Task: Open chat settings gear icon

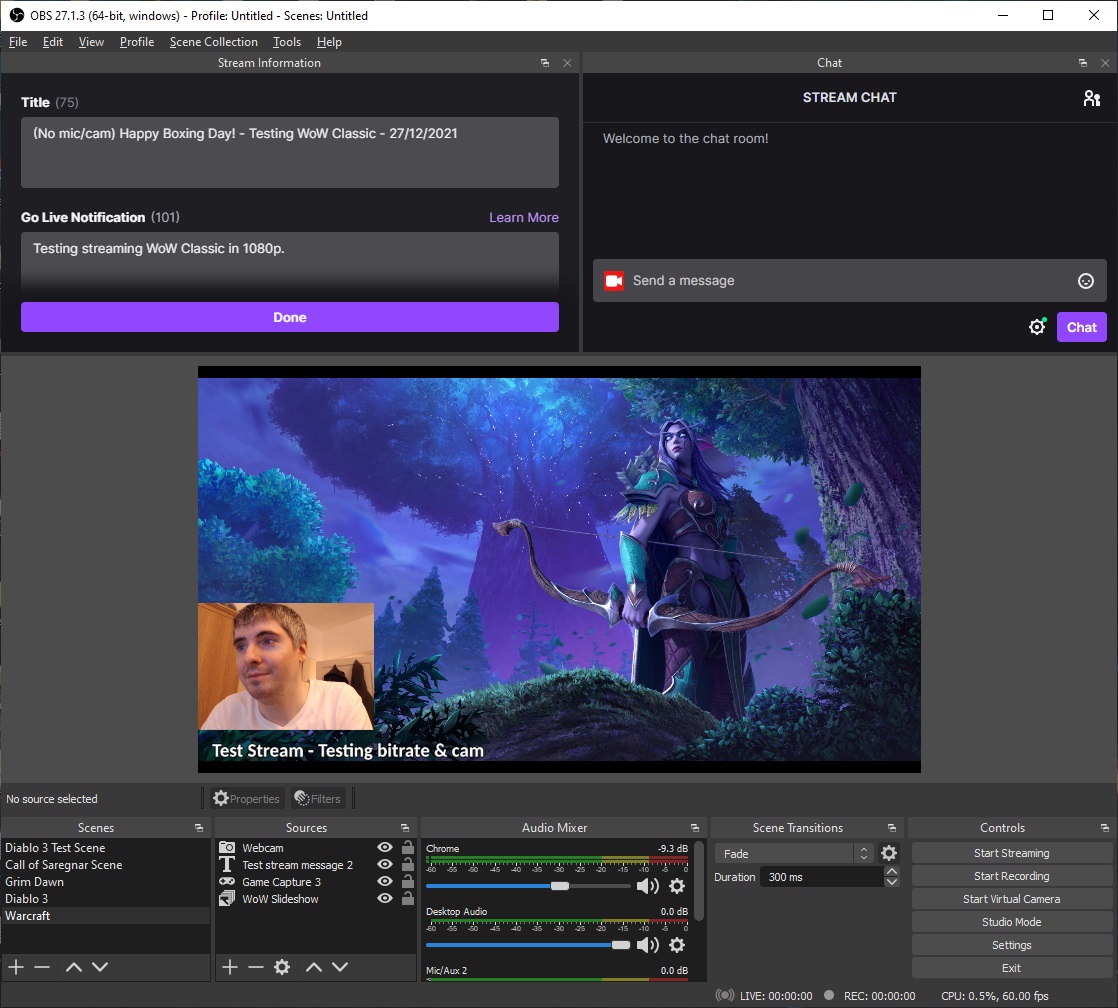Action: (x=1037, y=326)
